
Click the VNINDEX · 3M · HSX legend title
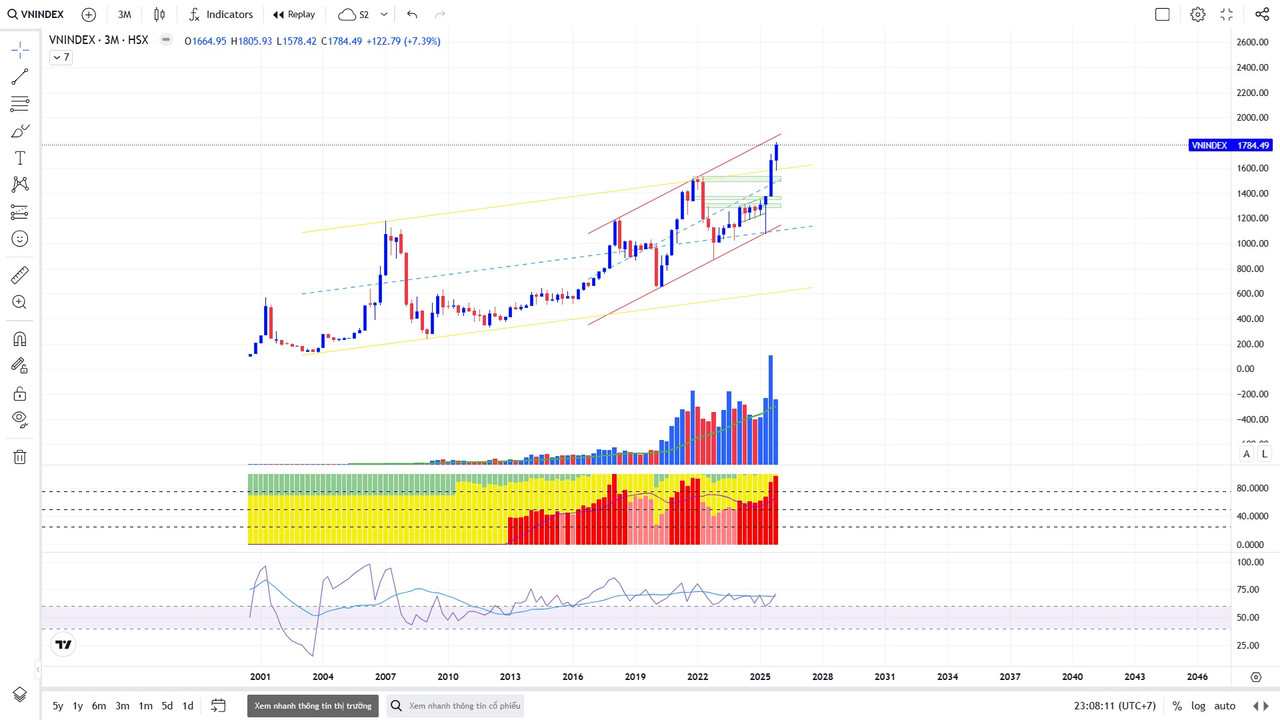pos(99,41)
